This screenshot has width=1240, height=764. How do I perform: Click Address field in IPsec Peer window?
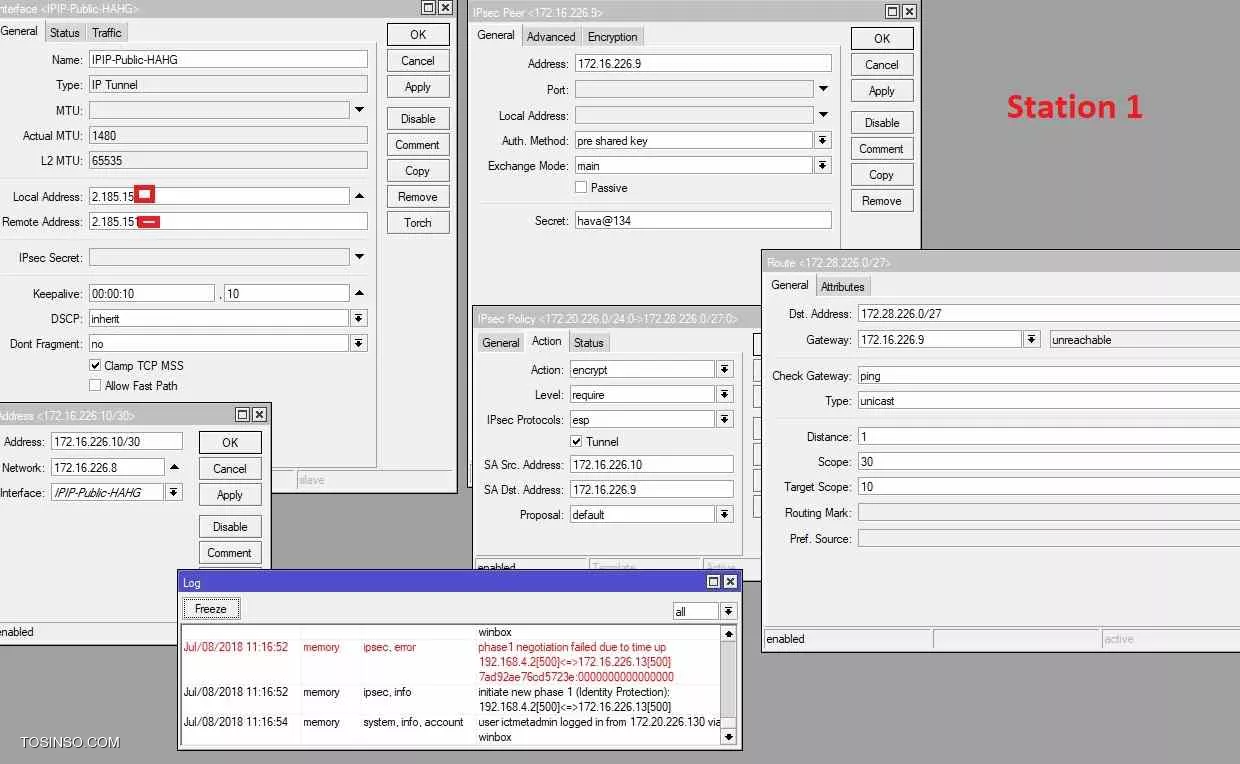pyautogui.click(x=703, y=64)
